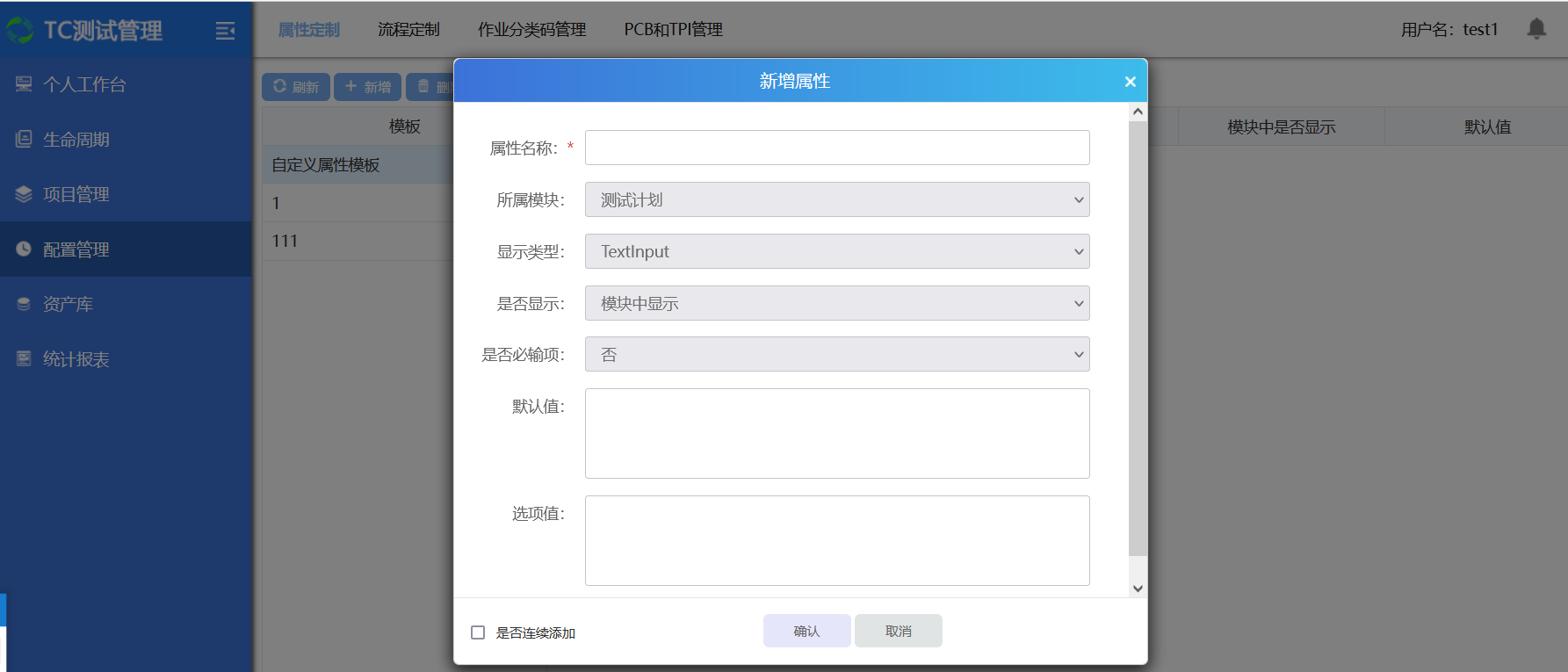Viewport: 1568px width, 672px height.
Task: Click the 属性名称 text field
Action: point(836,148)
